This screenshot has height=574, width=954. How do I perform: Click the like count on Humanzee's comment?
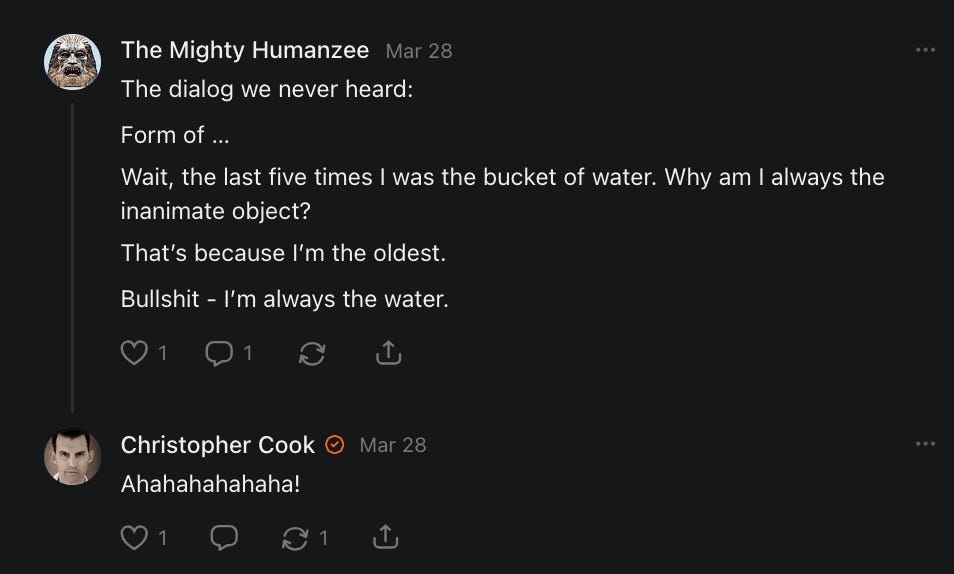point(162,353)
